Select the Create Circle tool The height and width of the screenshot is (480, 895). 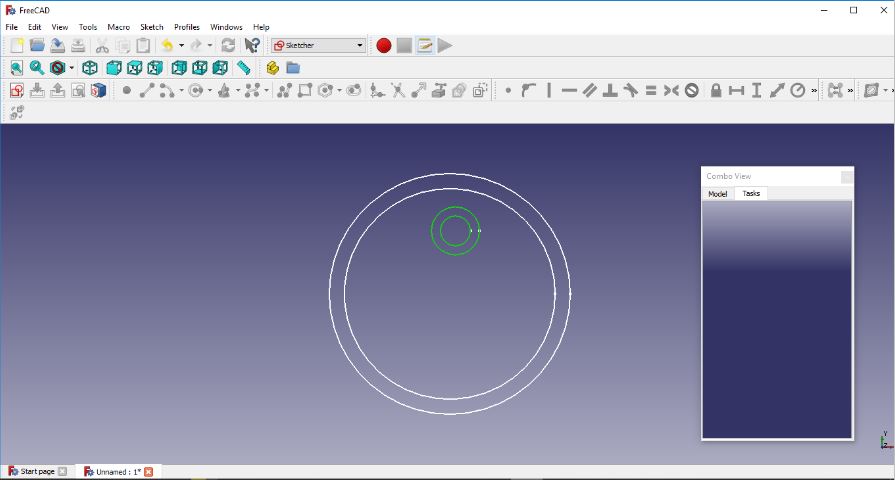pos(196,90)
